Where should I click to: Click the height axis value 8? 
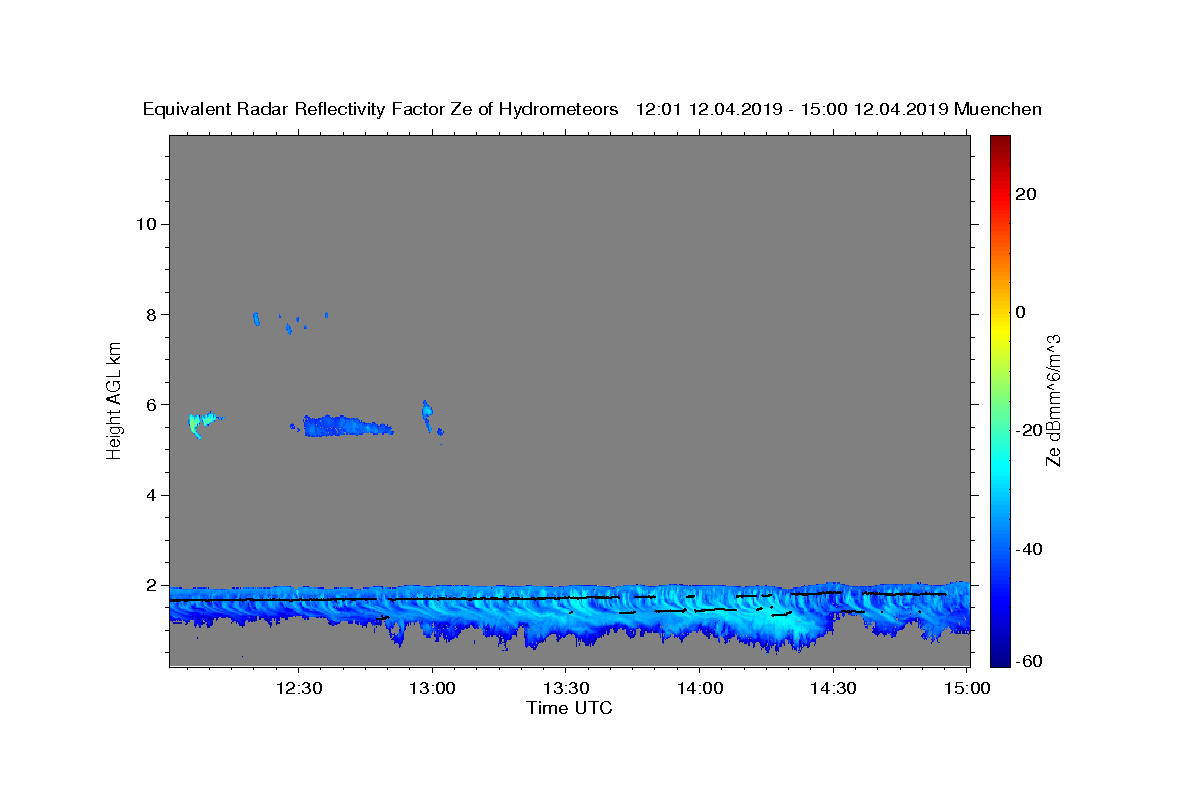coord(152,314)
